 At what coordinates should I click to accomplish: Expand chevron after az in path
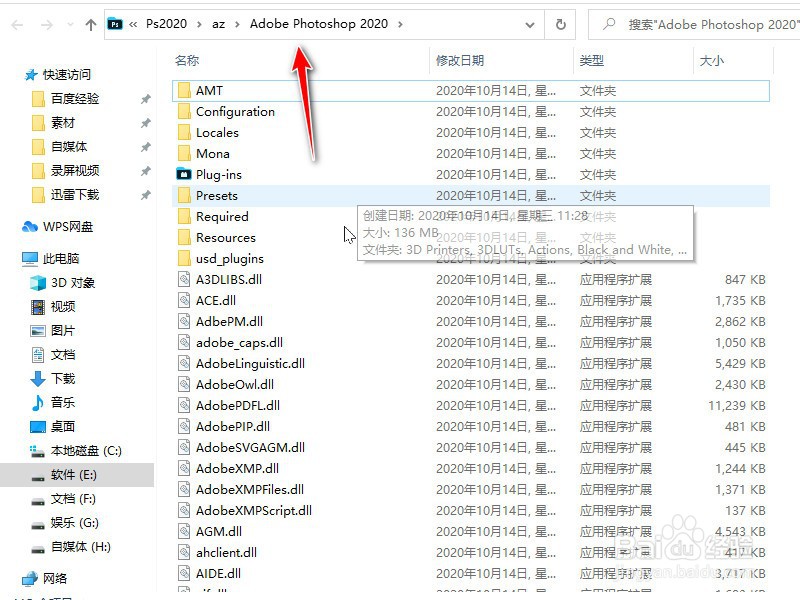click(237, 24)
